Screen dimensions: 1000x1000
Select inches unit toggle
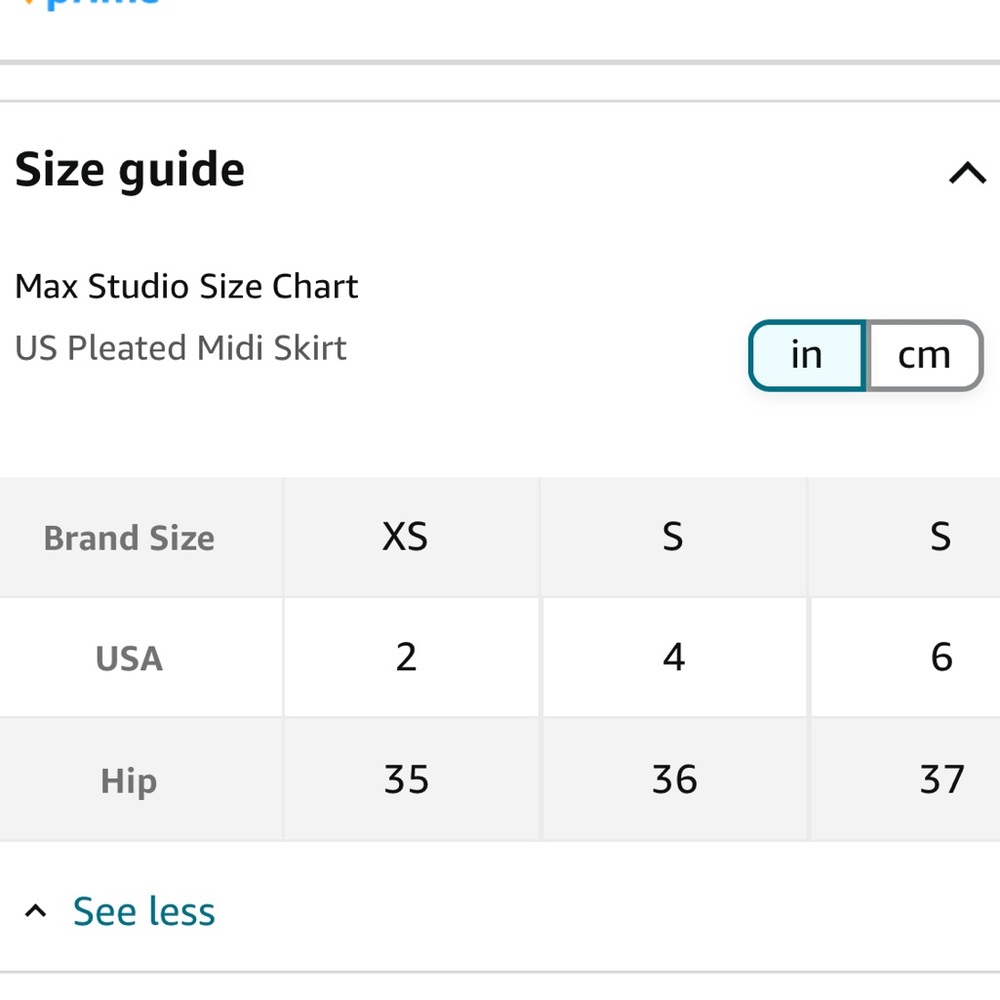click(x=807, y=355)
